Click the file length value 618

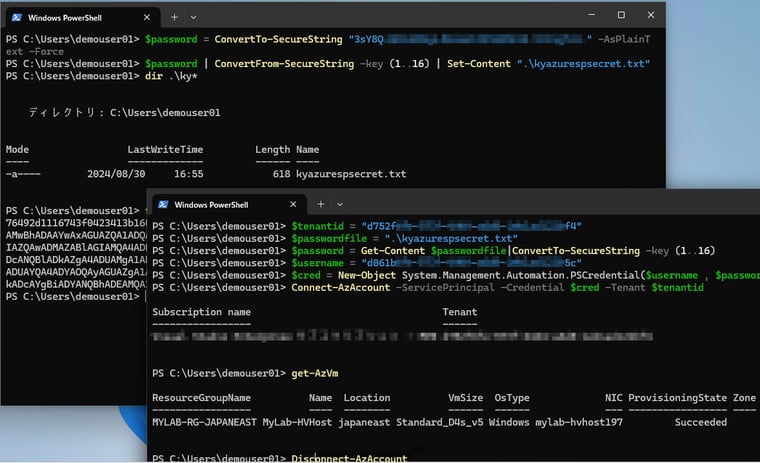(x=281, y=174)
